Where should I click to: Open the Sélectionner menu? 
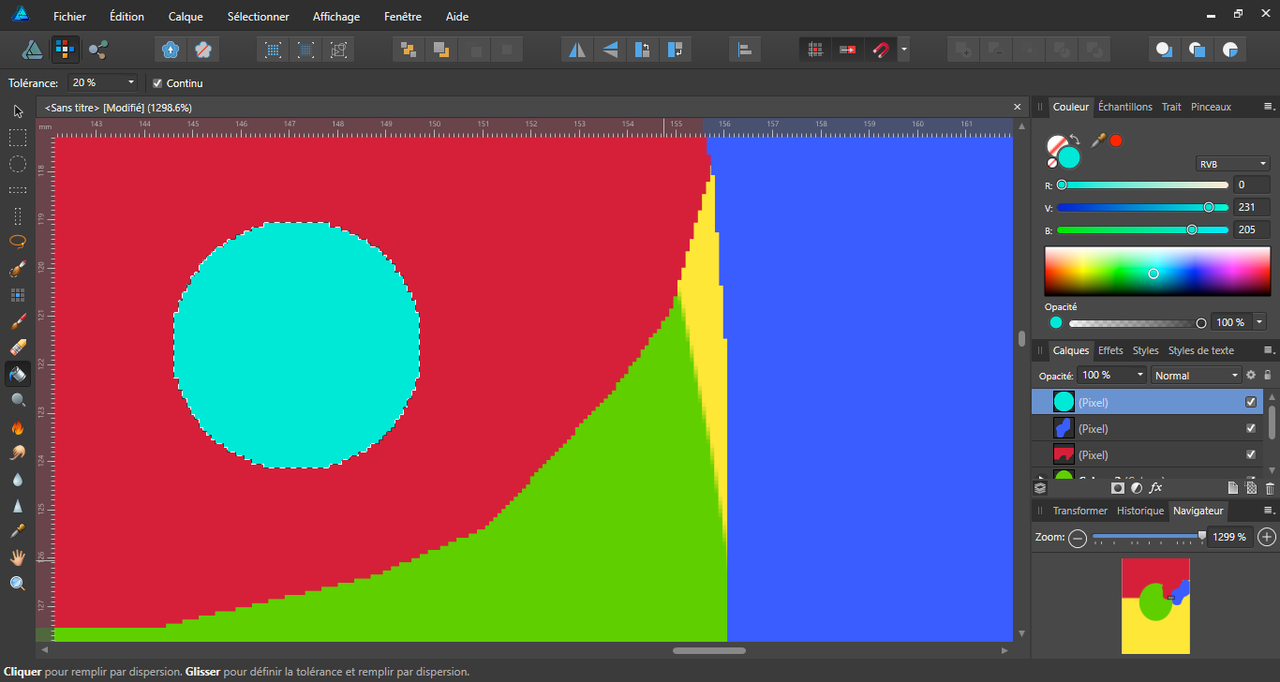(x=258, y=16)
